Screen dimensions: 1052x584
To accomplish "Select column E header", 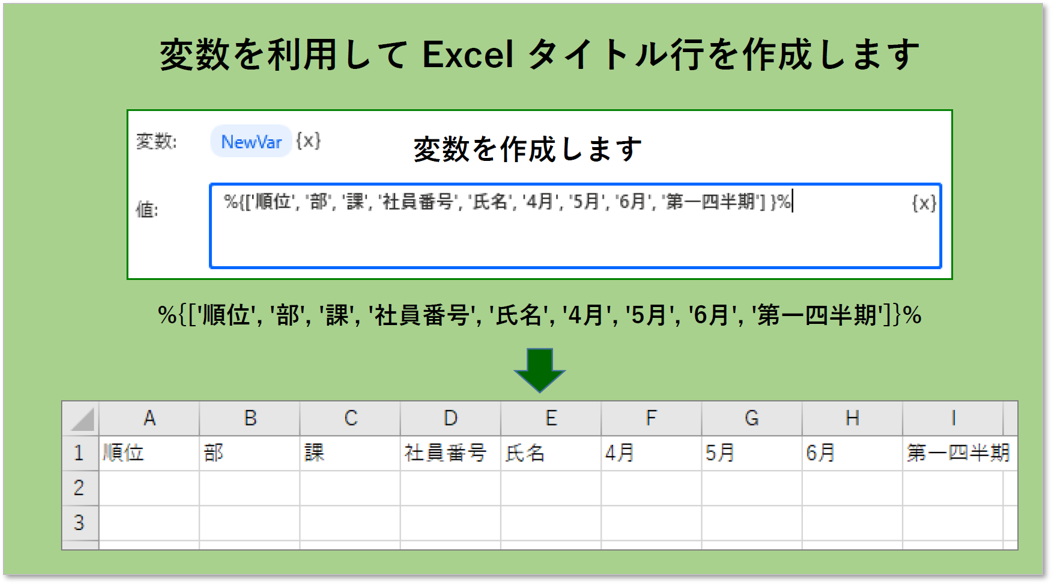I will (x=551, y=419).
